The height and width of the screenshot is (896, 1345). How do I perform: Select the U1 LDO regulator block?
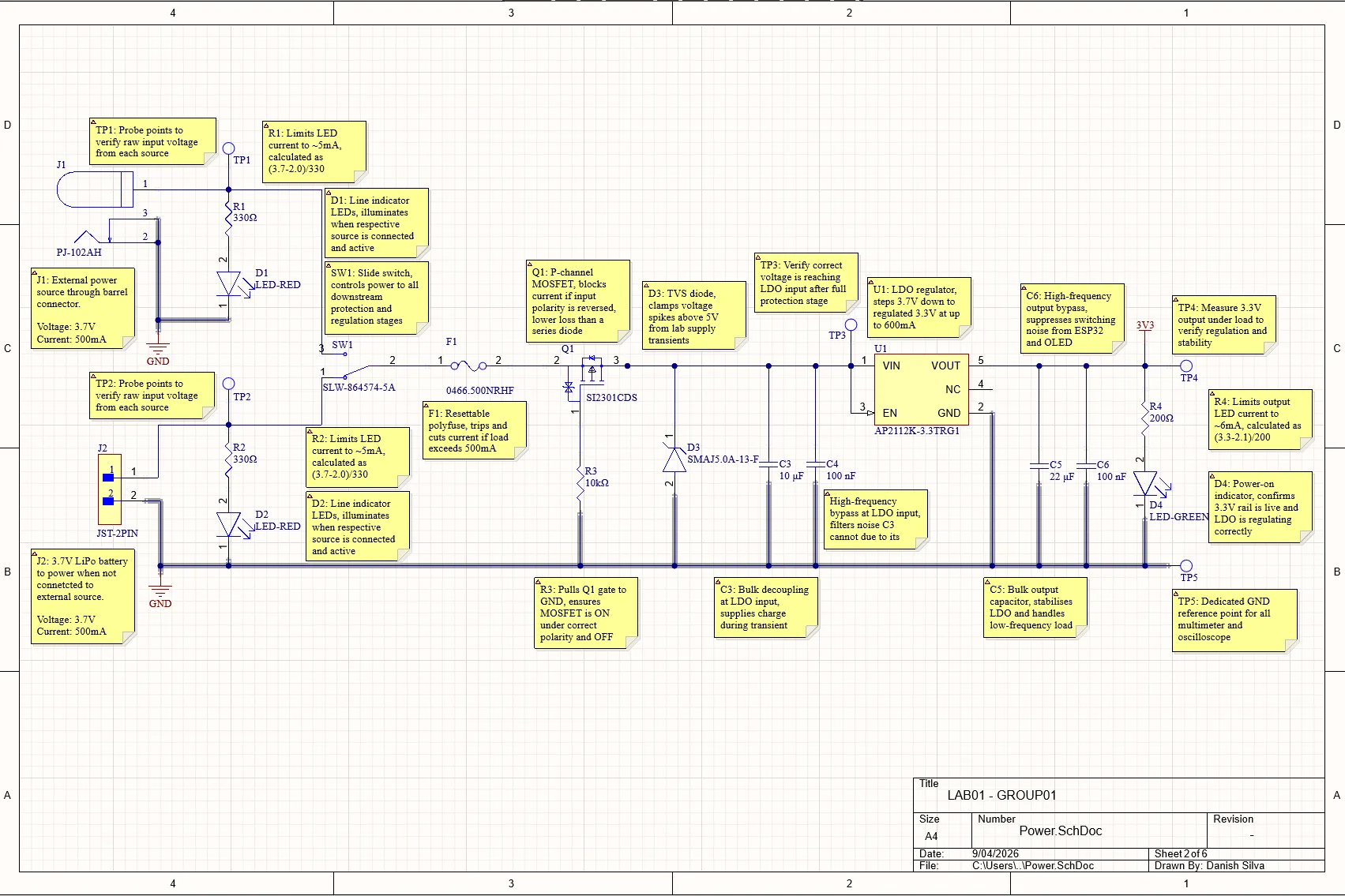pos(921,390)
